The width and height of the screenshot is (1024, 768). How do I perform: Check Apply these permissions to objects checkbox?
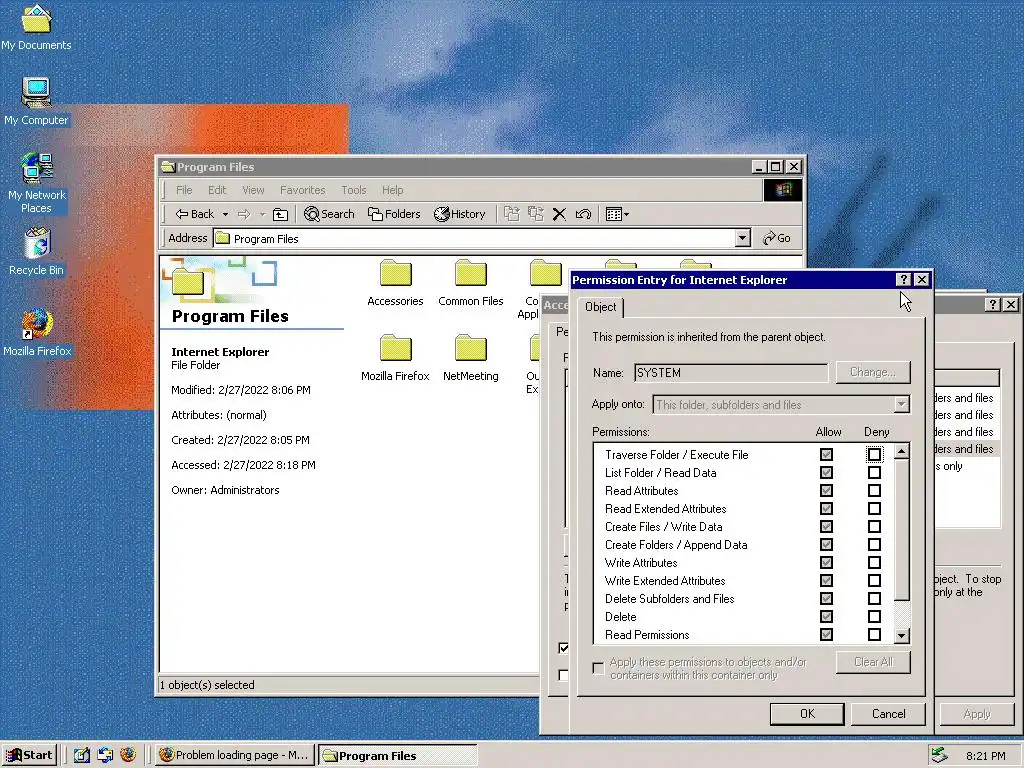click(x=598, y=668)
